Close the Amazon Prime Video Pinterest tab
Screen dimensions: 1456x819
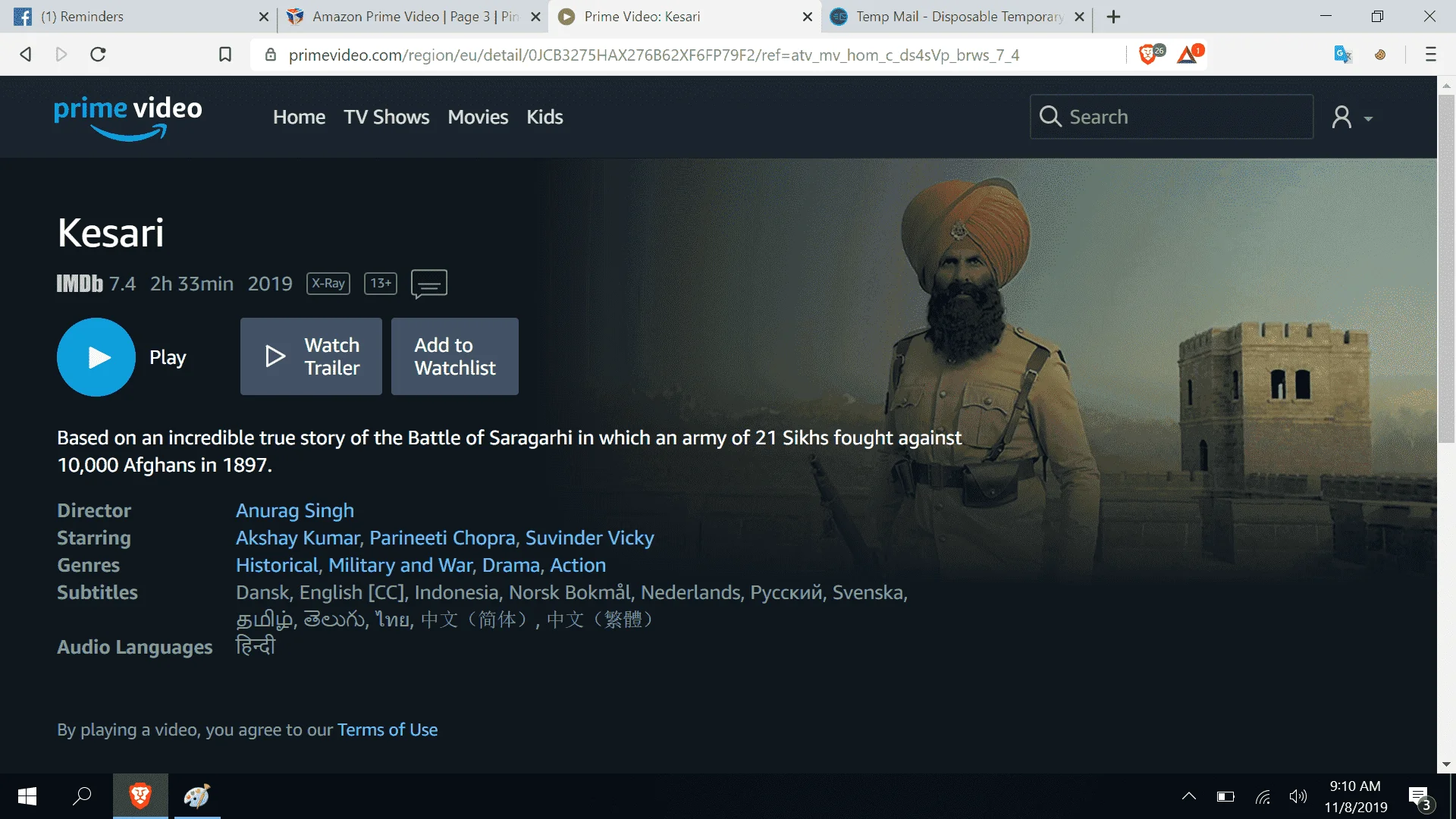point(535,17)
